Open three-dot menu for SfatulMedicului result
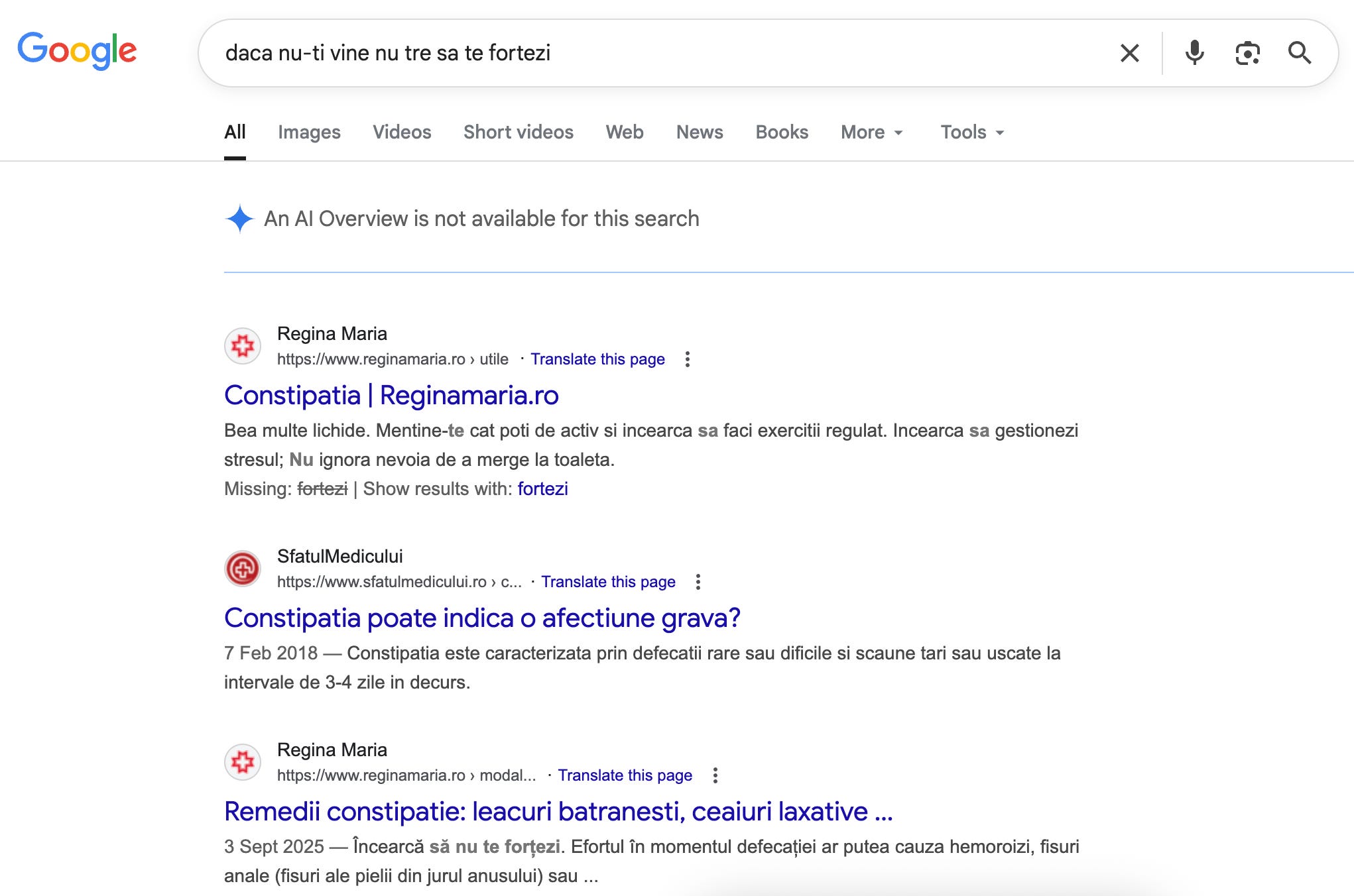 pos(698,582)
